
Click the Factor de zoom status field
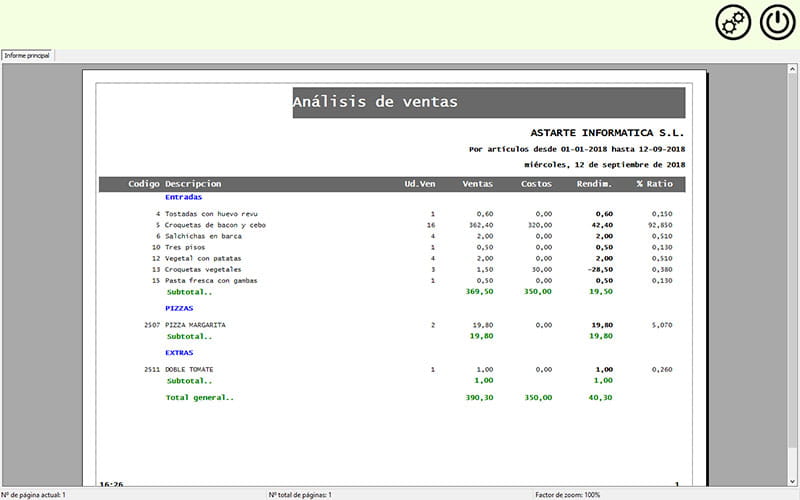click(570, 494)
